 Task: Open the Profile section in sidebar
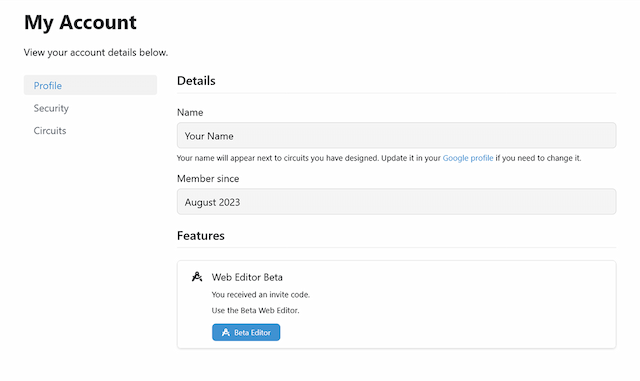point(90,85)
